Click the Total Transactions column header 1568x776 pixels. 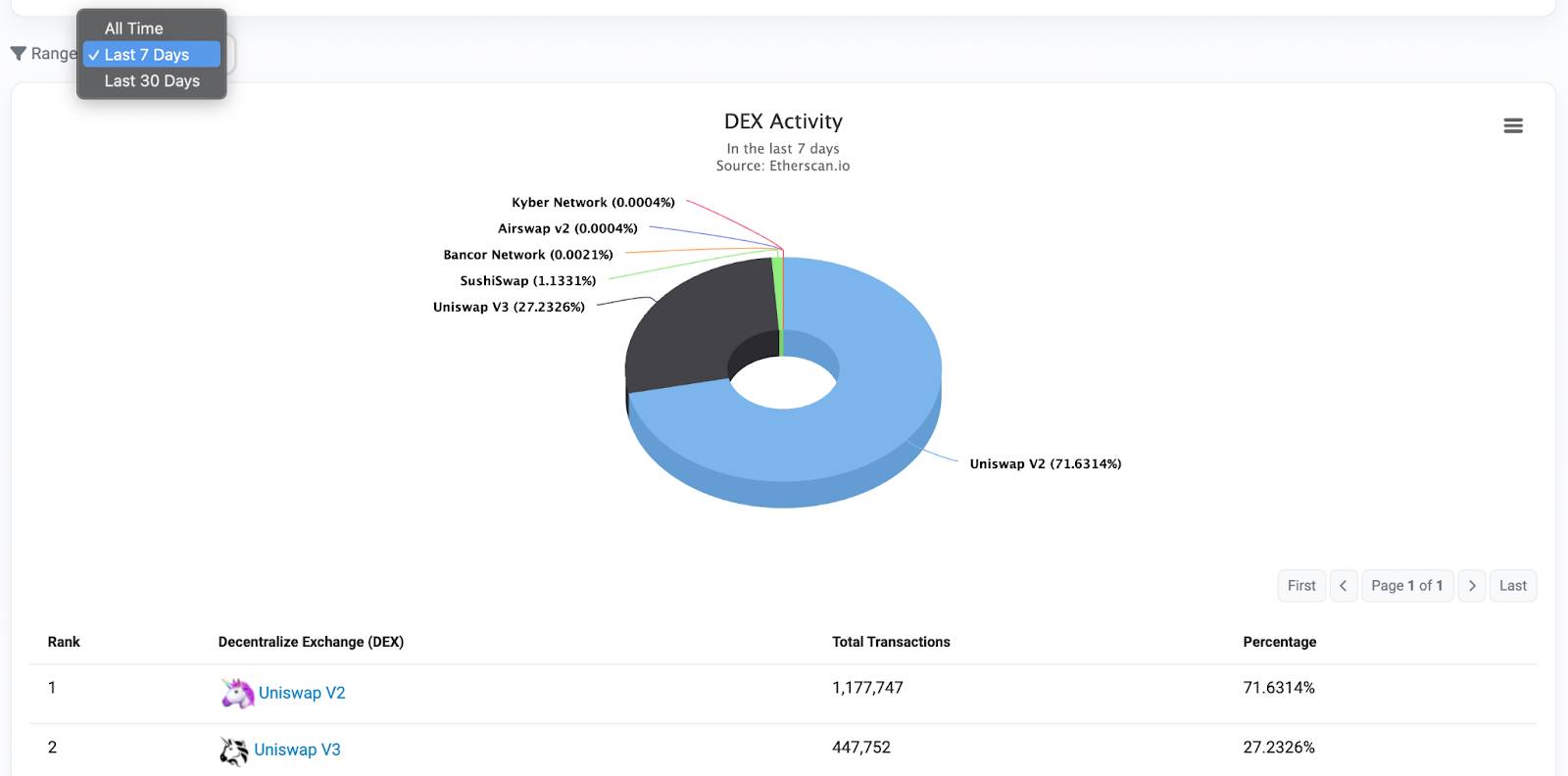[x=891, y=642]
